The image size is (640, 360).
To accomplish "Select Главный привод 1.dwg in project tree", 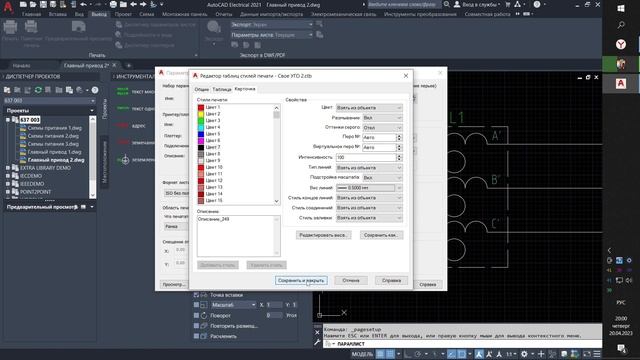I will [55, 152].
